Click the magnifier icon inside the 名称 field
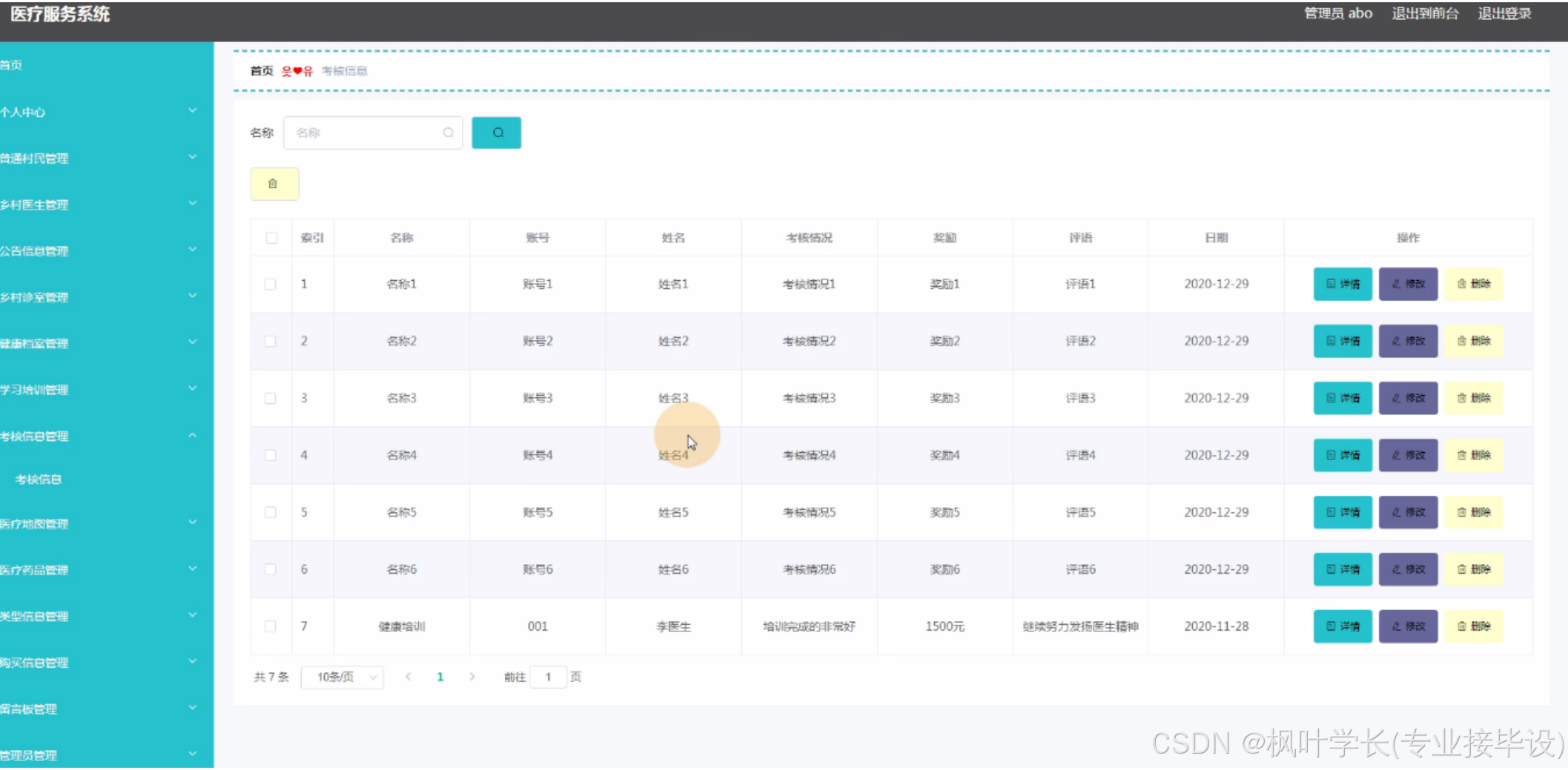This screenshot has width=1568, height=770. click(449, 133)
